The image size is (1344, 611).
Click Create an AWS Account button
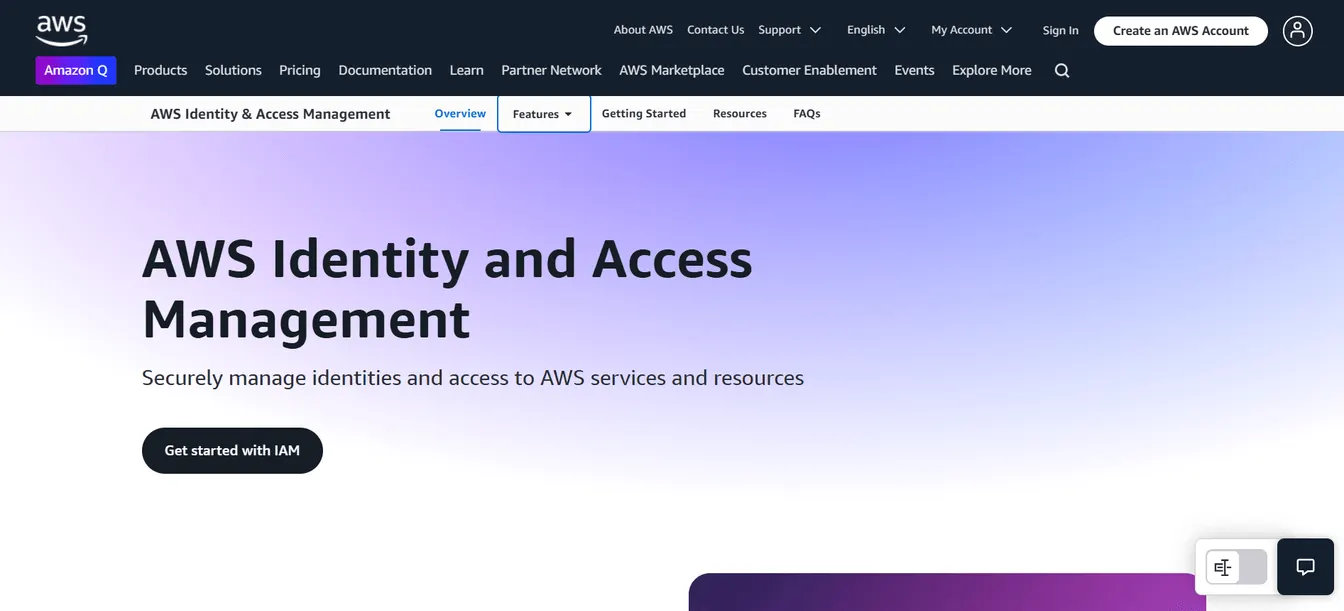[1181, 31]
